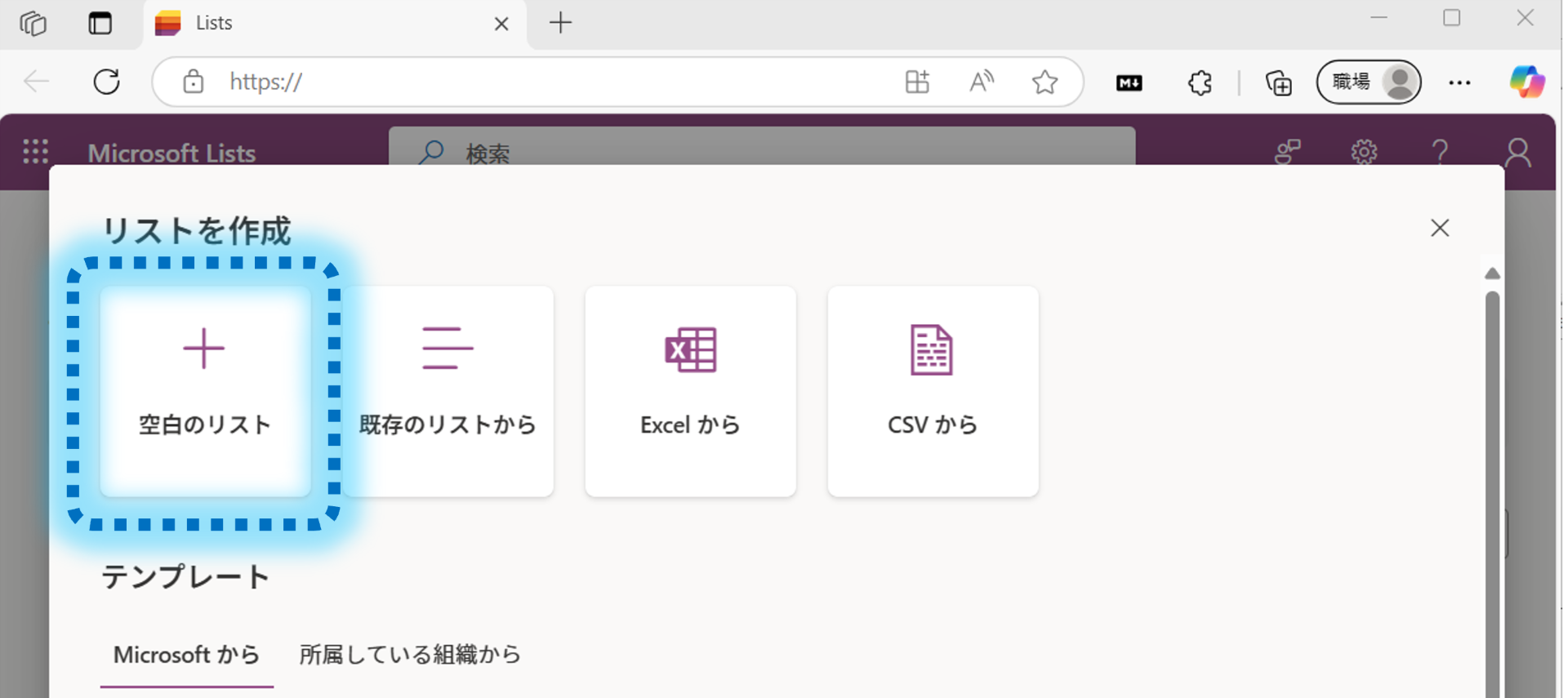
Task: Open the app launcher waffle icon
Action: 35,152
